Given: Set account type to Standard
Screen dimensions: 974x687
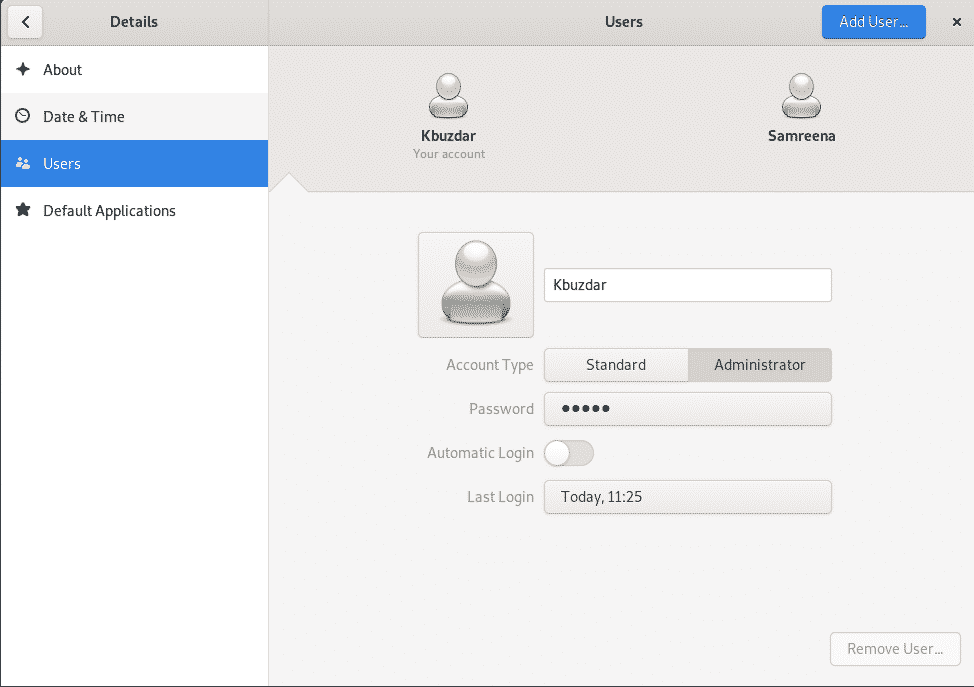Looking at the screenshot, I should (x=615, y=365).
